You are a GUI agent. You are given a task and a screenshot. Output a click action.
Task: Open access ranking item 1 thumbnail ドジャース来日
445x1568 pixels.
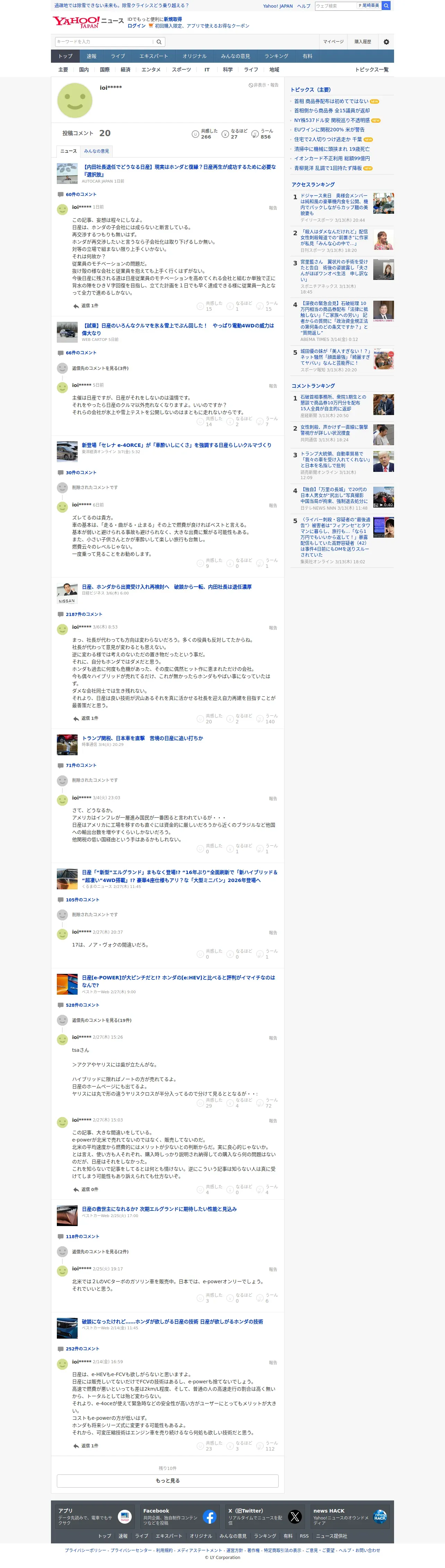tap(383, 203)
